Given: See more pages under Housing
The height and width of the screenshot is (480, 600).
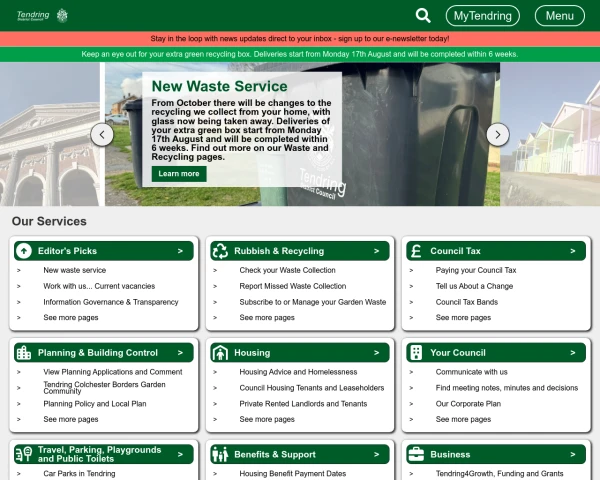Looking at the screenshot, I should (x=267, y=420).
